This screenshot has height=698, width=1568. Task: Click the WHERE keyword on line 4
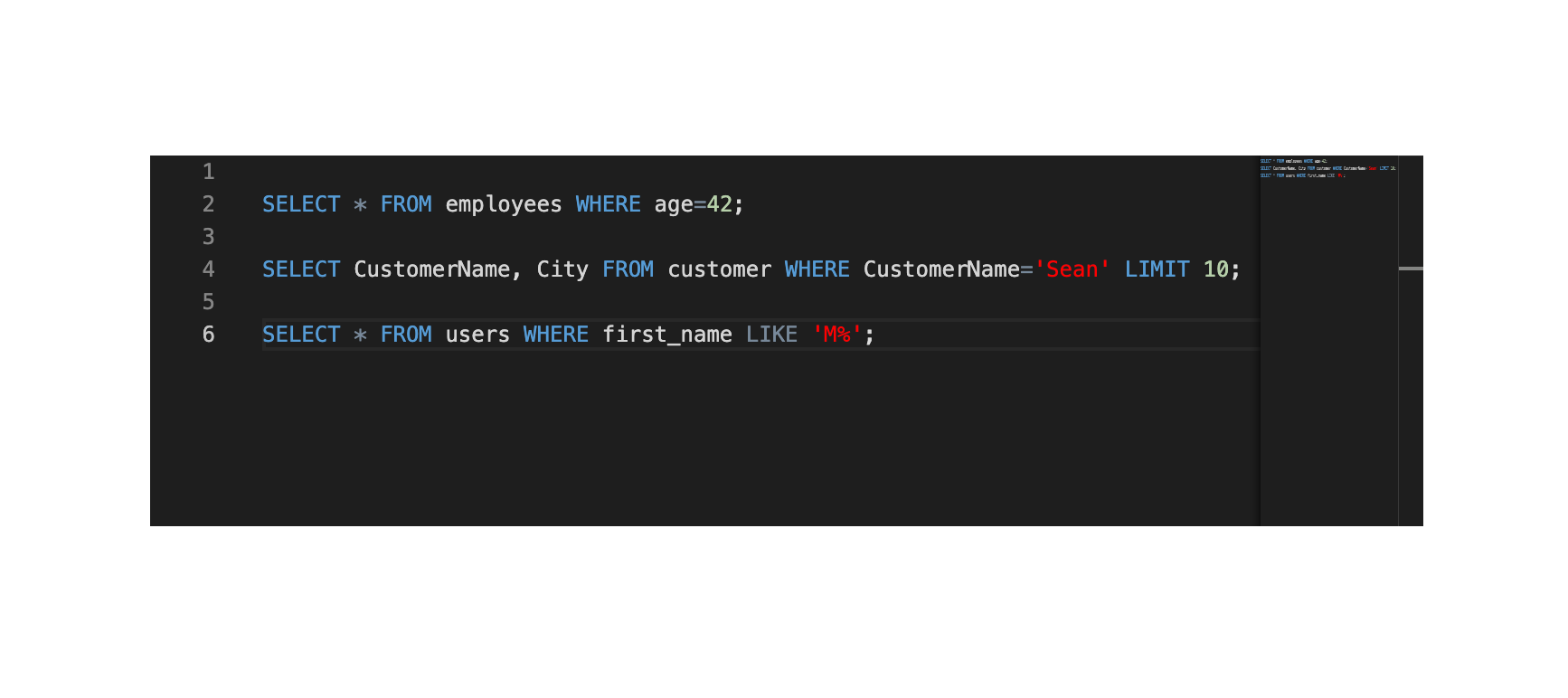(817, 269)
